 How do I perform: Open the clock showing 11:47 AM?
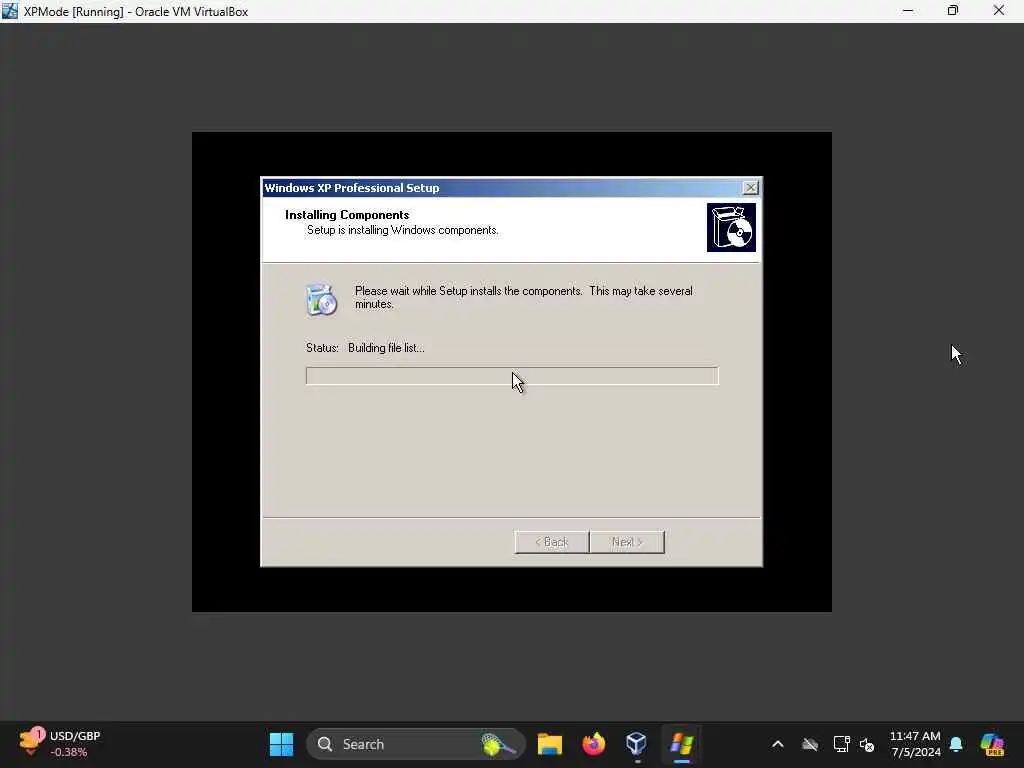(915, 744)
